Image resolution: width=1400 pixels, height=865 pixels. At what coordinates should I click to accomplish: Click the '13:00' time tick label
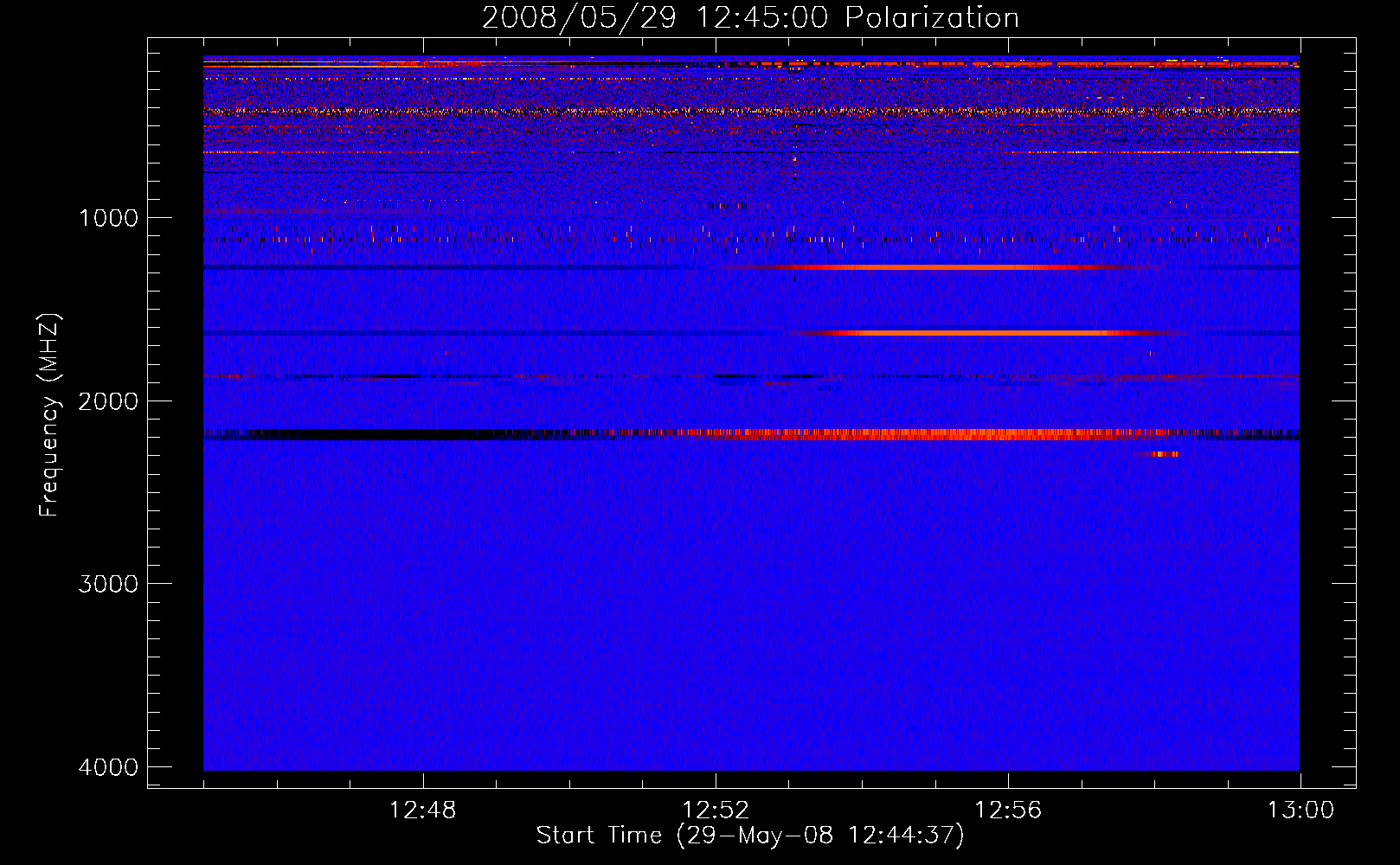1300,811
